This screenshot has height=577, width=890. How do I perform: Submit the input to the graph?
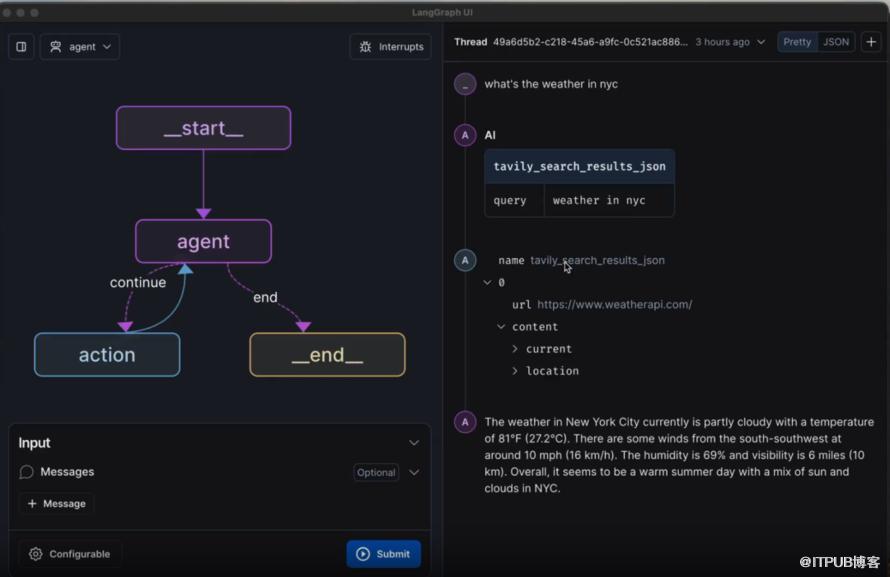(x=383, y=554)
